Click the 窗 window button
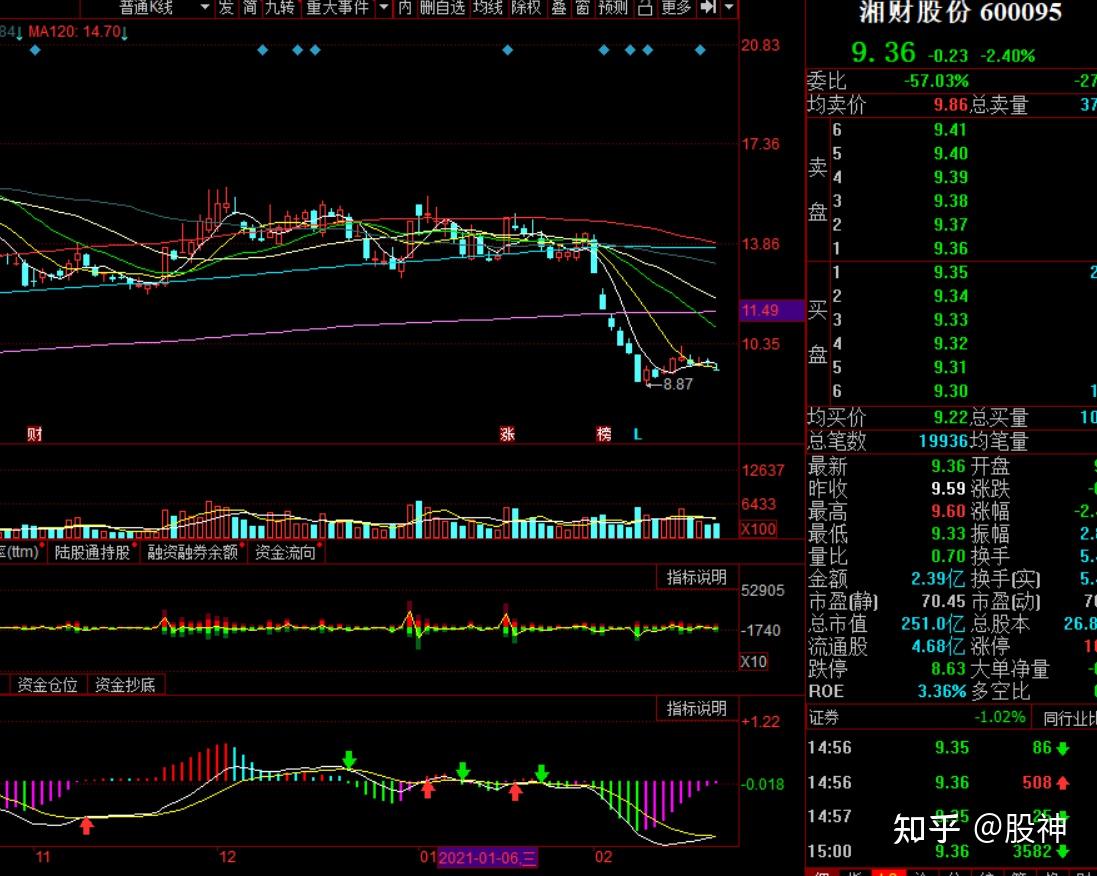The height and width of the screenshot is (876, 1097). click(583, 8)
